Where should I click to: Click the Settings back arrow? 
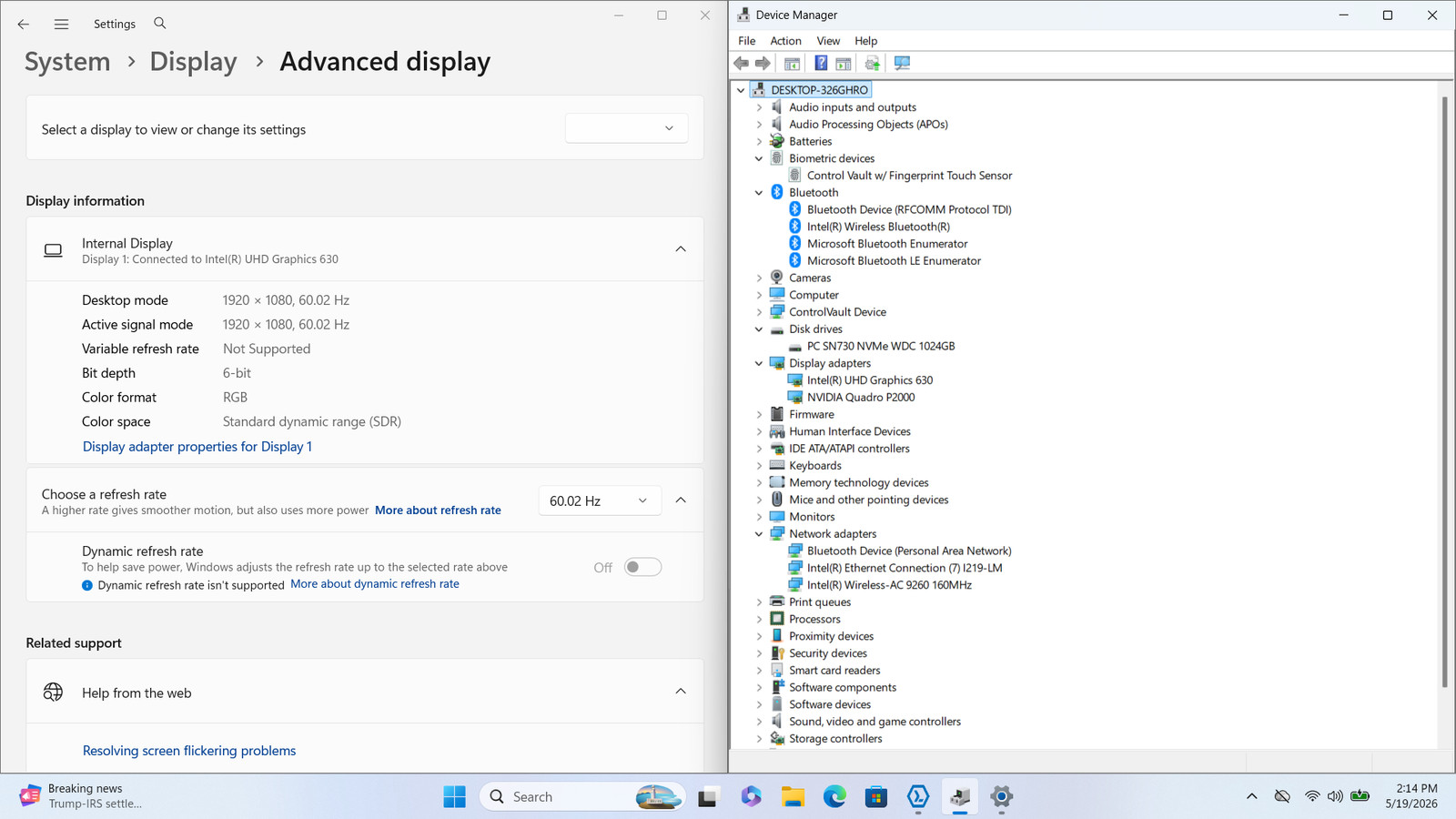coord(23,24)
